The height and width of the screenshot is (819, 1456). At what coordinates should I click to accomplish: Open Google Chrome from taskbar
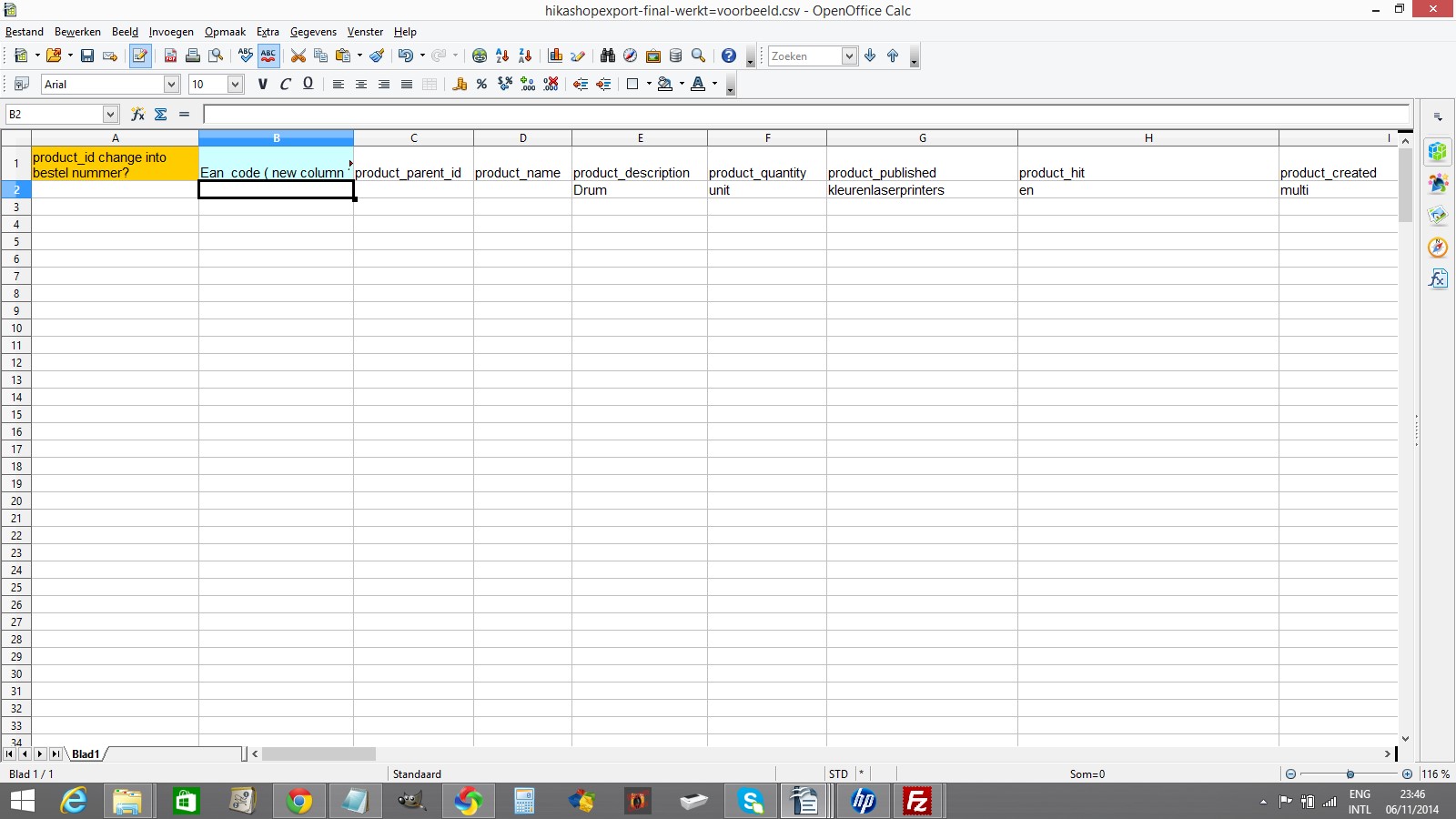[298, 802]
